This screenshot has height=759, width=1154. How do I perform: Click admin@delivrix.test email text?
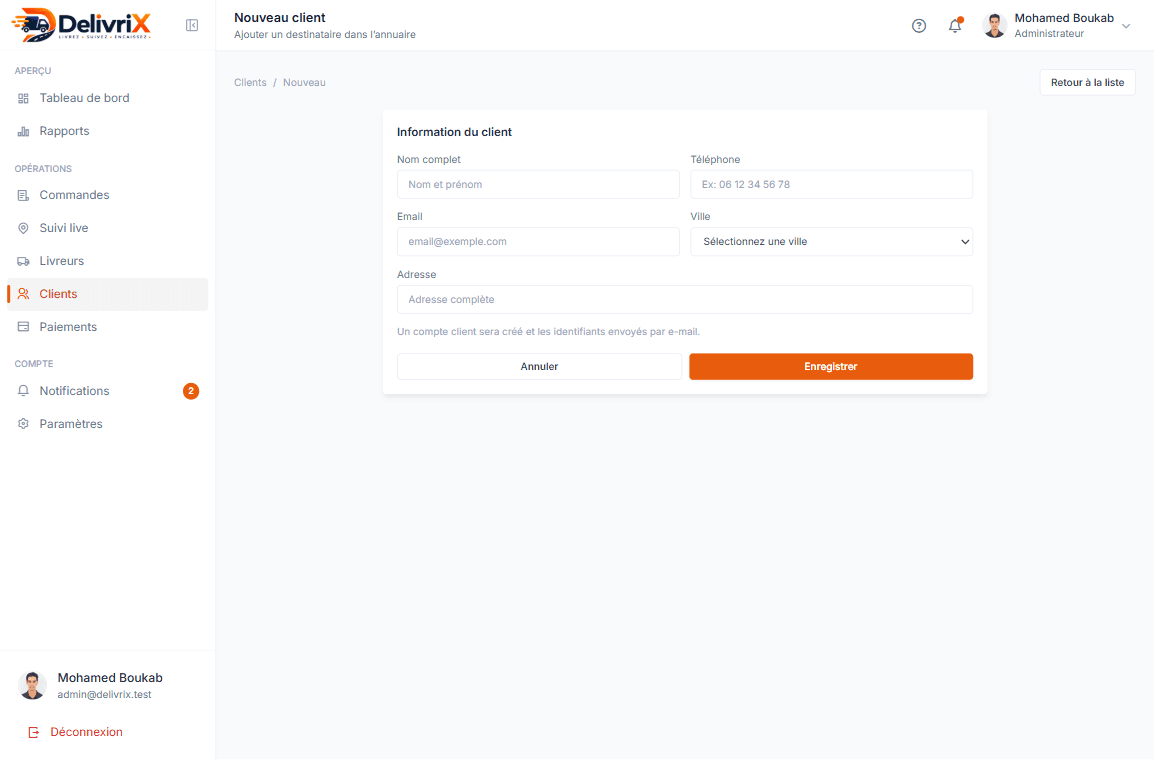(x=105, y=694)
